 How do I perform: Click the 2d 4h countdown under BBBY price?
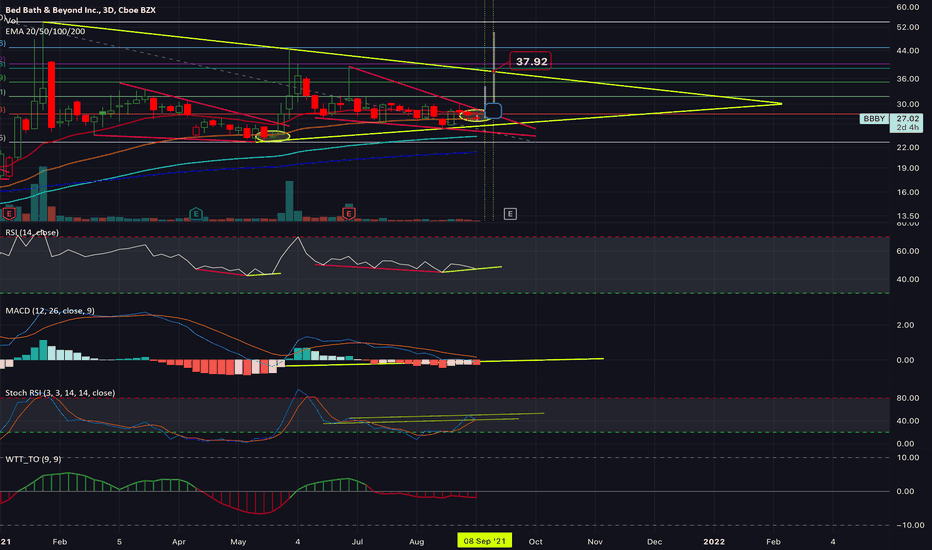[x=908, y=127]
